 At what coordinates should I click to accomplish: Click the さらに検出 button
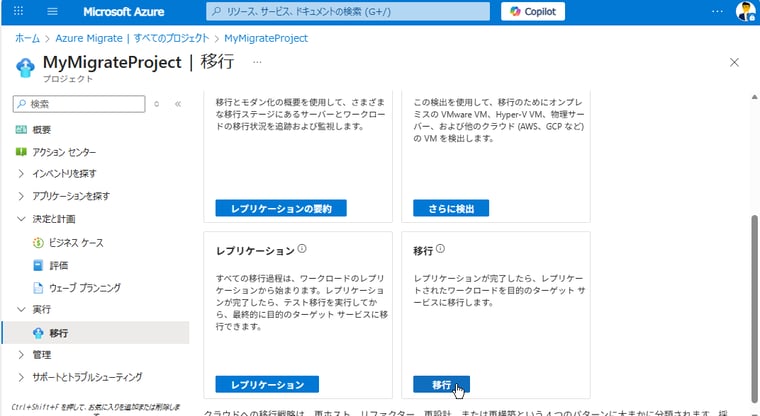click(x=451, y=208)
